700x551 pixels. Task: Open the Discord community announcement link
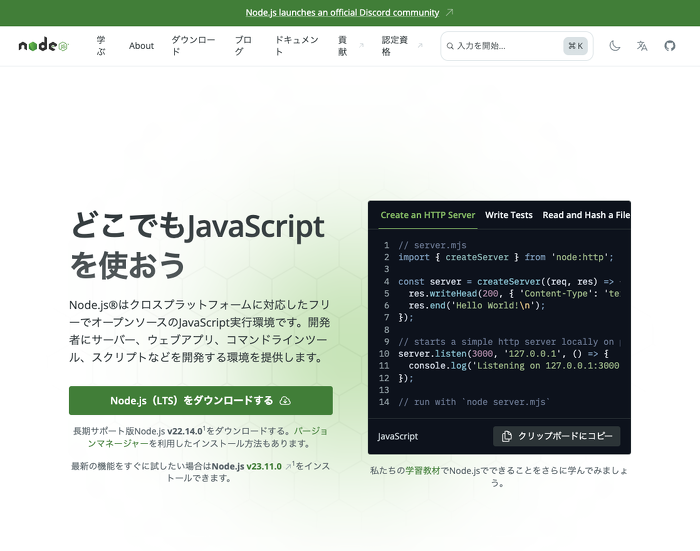(342, 13)
